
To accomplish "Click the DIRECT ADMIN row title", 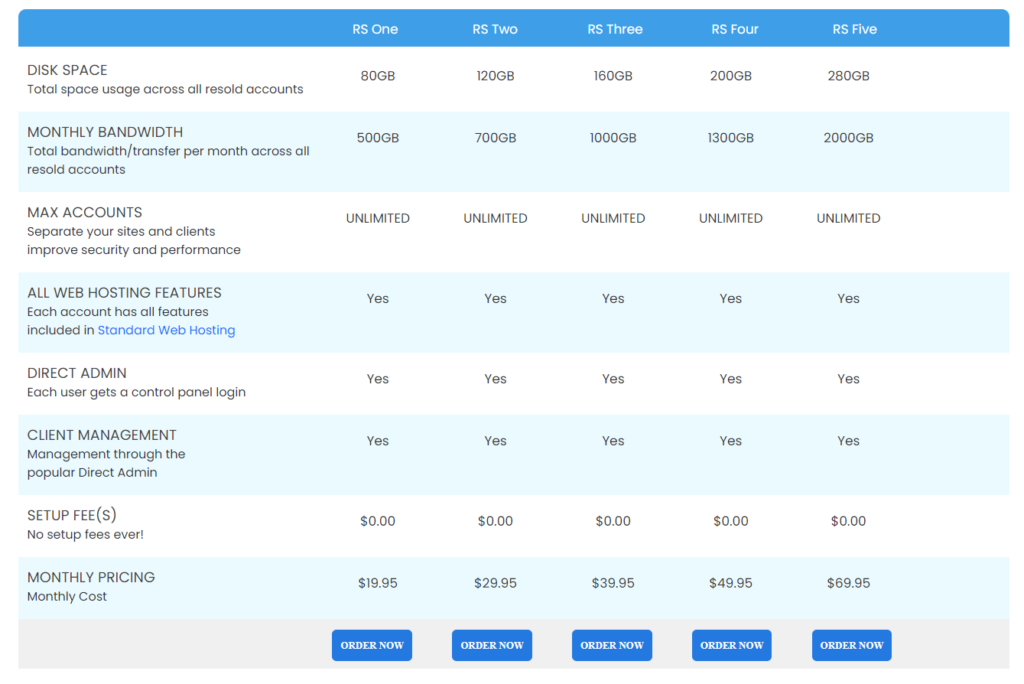I will click(x=77, y=373).
